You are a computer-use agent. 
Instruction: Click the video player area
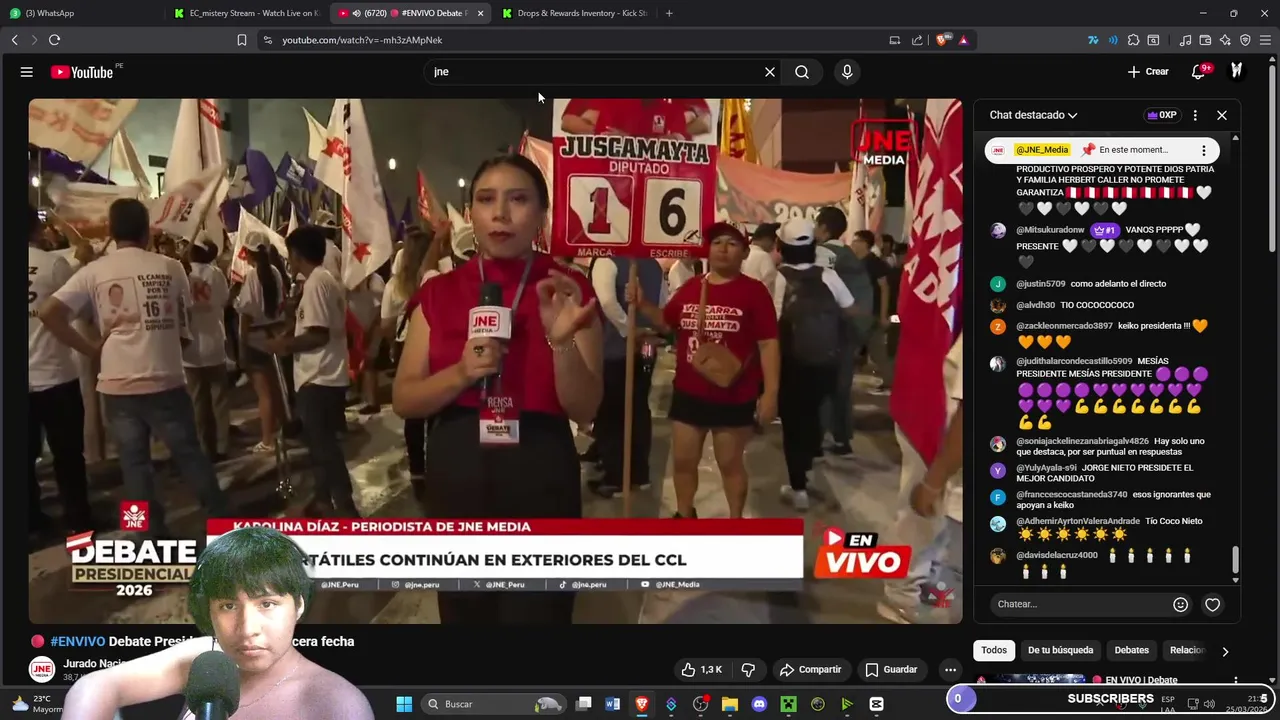[495, 360]
